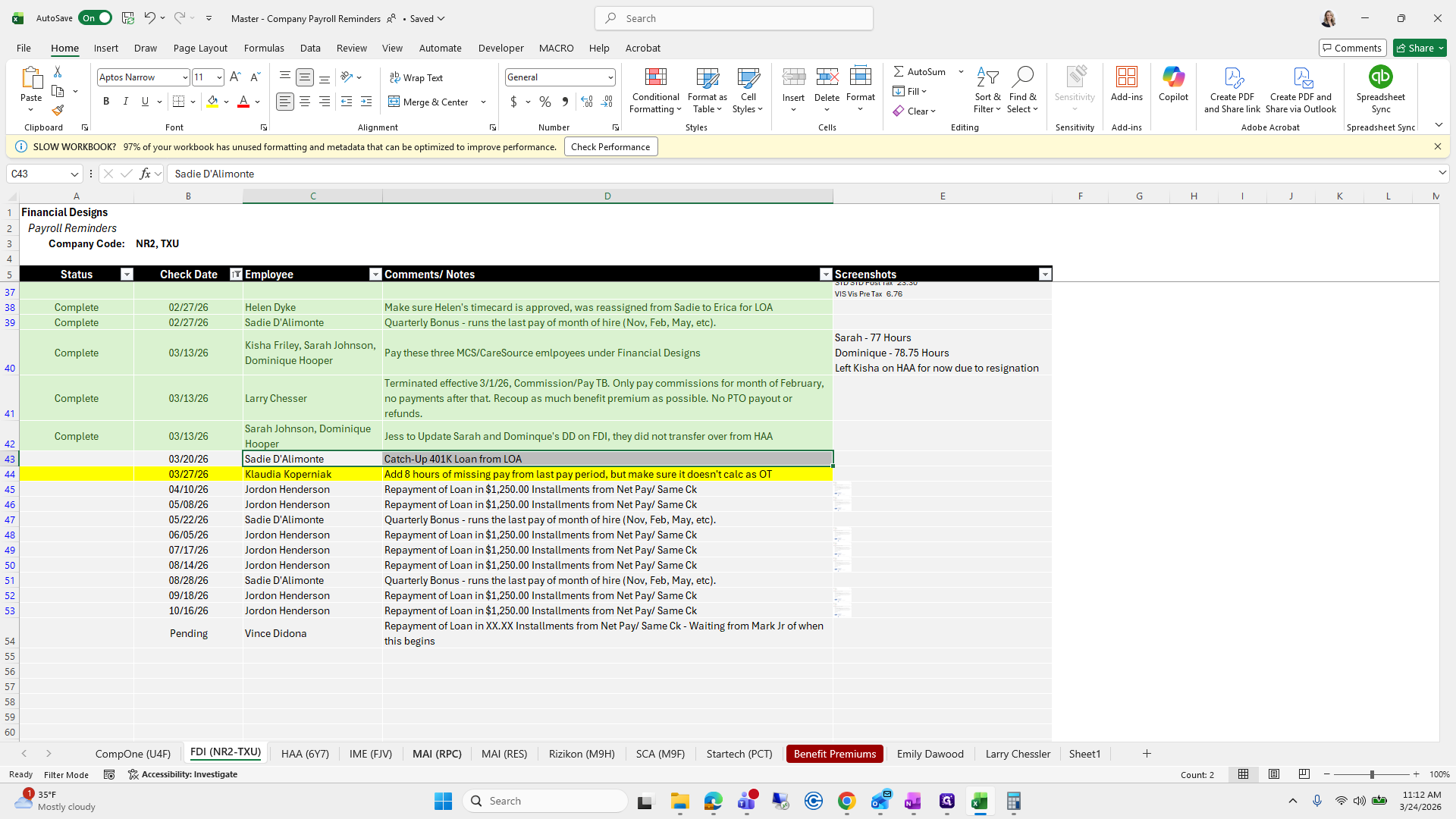Open the Status column filter dropdown
Screen dimensions: 1456x819
pyautogui.click(x=127, y=275)
